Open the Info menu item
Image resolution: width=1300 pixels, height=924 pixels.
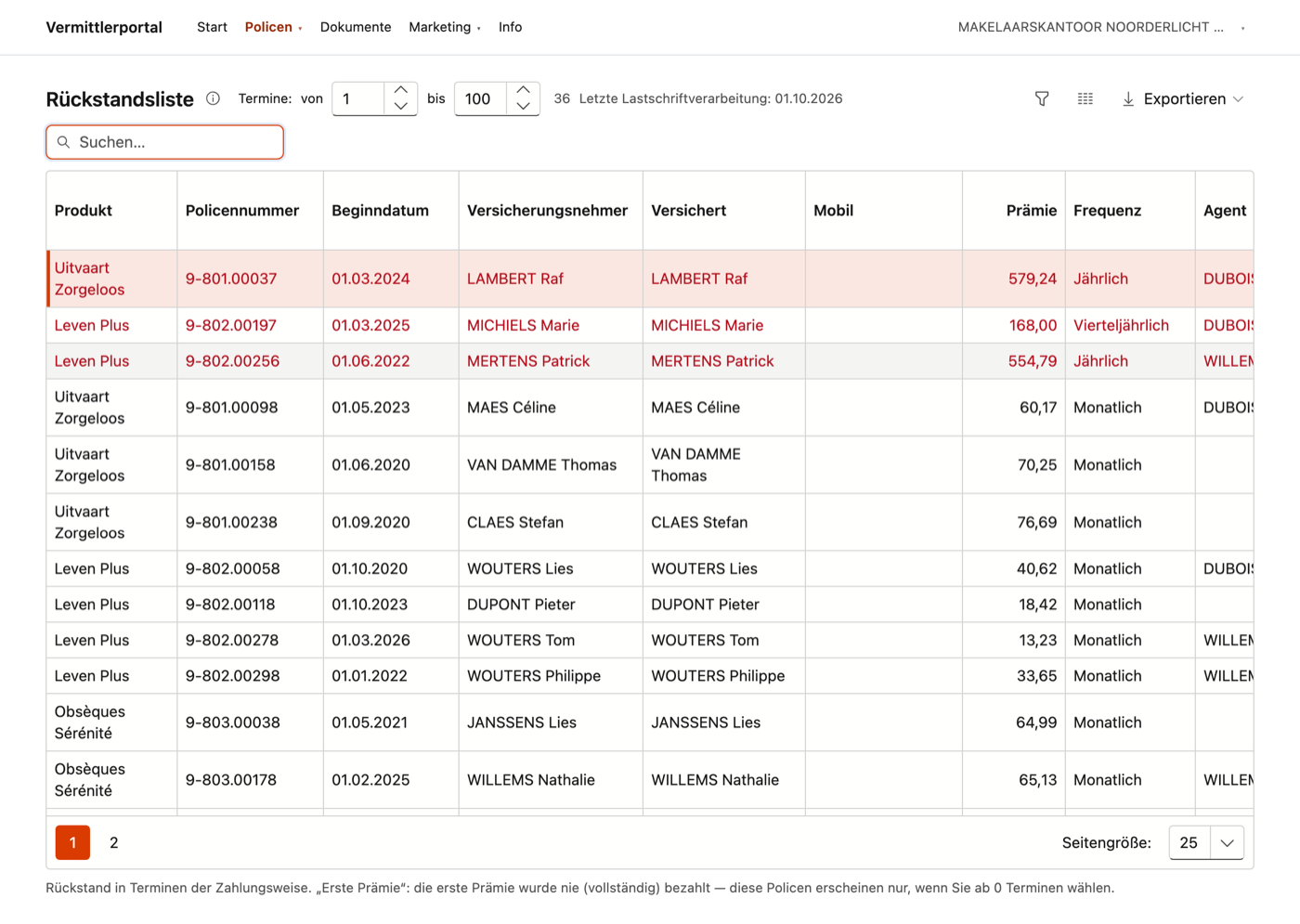[x=510, y=27]
